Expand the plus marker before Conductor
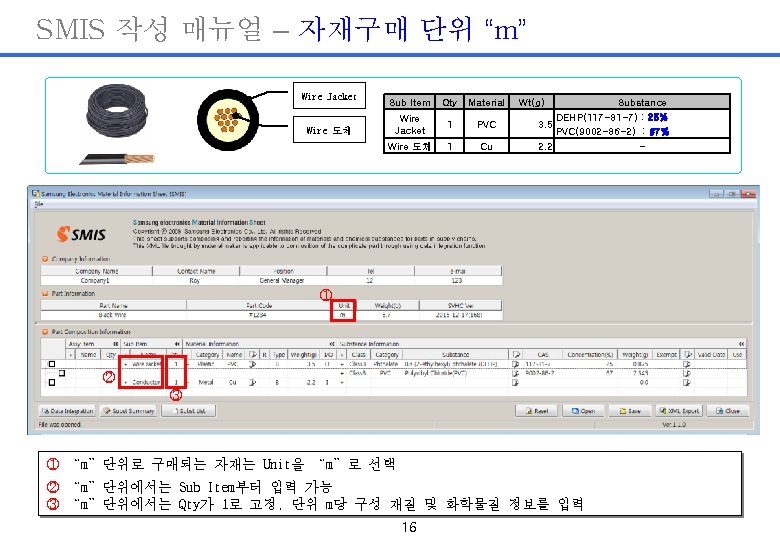This screenshot has height=540, width=780. (125, 382)
